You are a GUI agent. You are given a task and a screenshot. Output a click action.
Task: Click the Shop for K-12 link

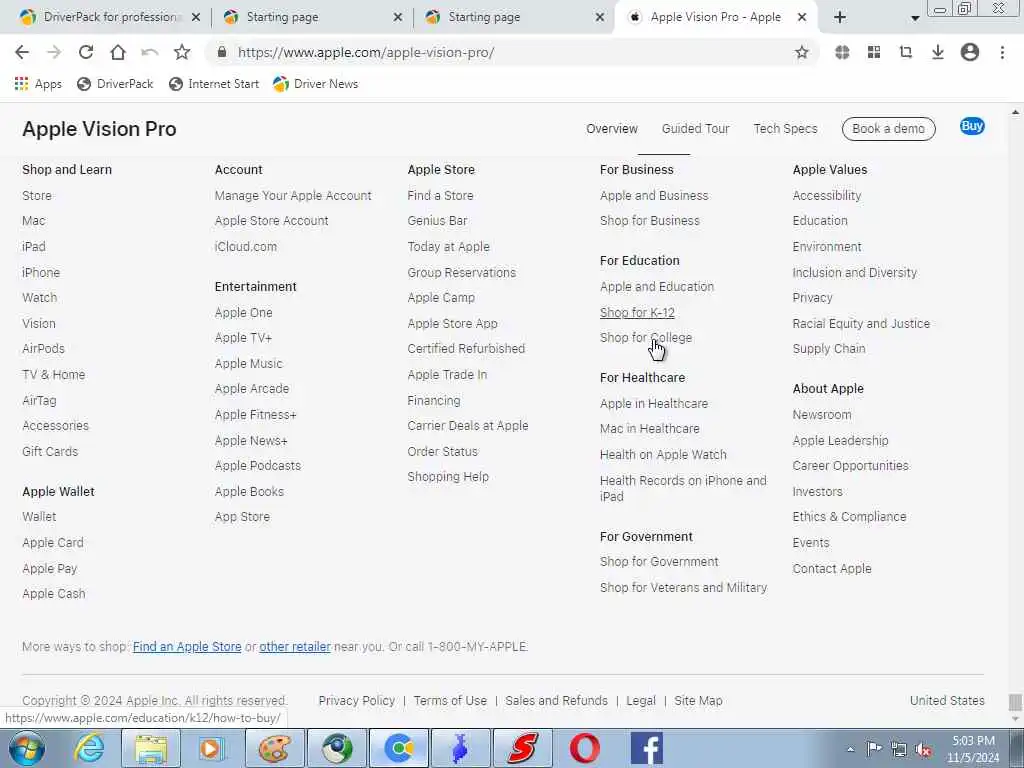click(637, 313)
